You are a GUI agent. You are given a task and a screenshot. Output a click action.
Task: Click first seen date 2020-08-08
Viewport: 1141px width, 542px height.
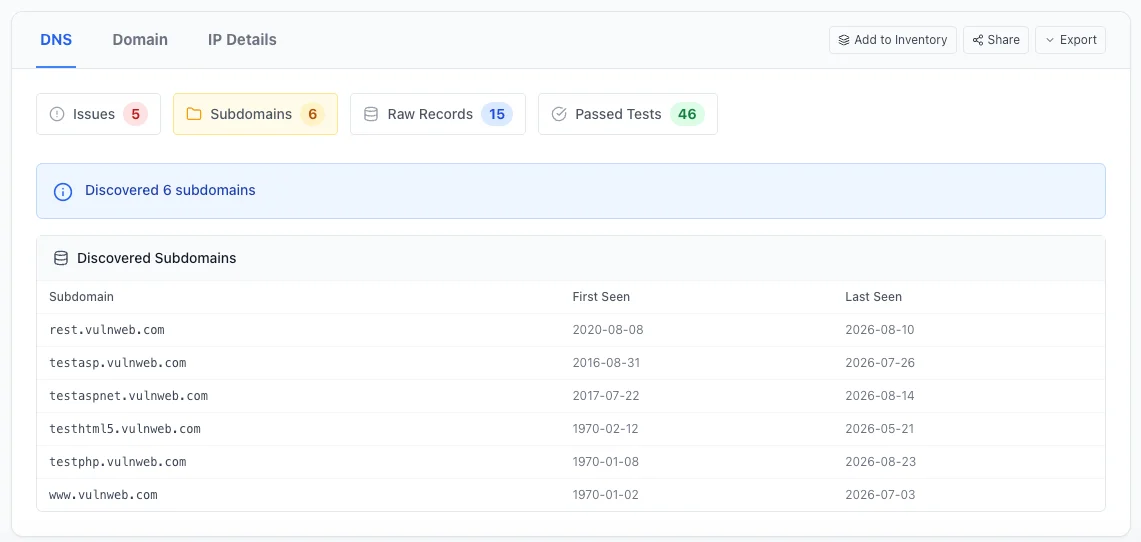tap(608, 330)
